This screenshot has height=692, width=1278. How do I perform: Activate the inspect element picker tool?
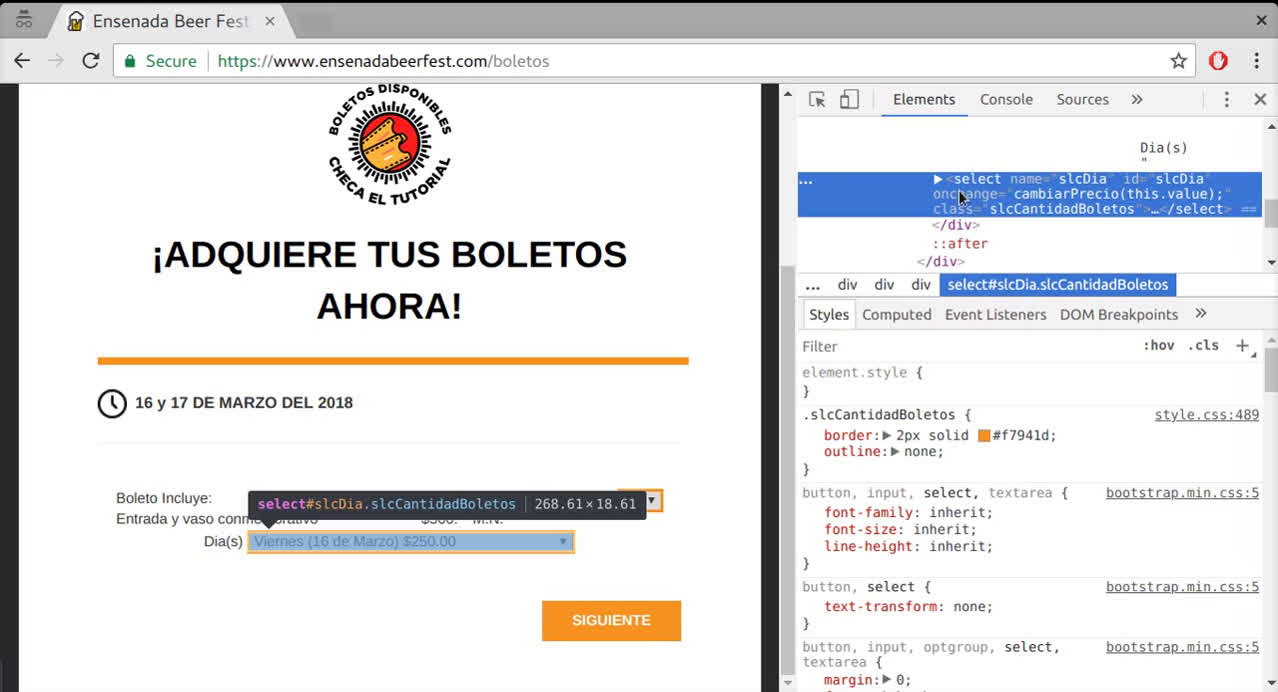pos(817,99)
